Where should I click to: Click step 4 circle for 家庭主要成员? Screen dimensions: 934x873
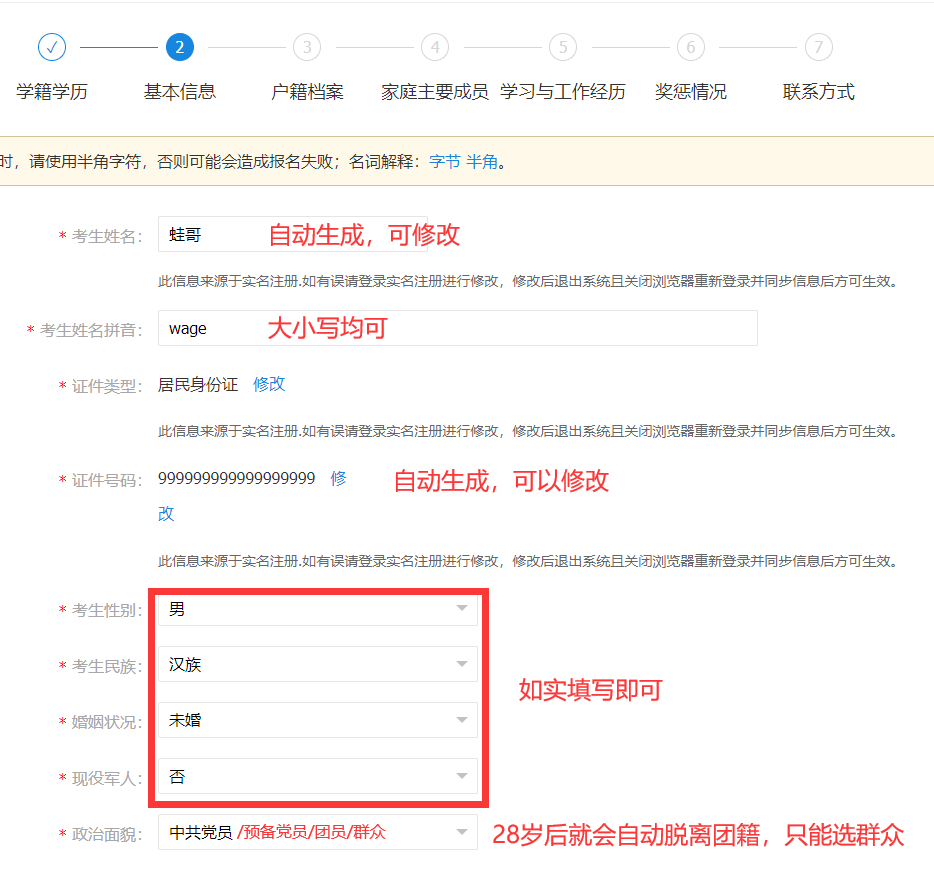point(434,47)
